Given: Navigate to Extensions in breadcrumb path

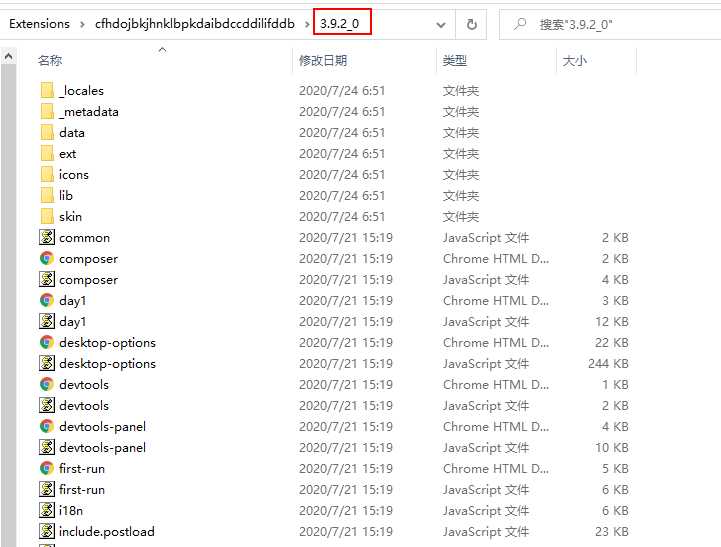Looking at the screenshot, I should click(39, 23).
